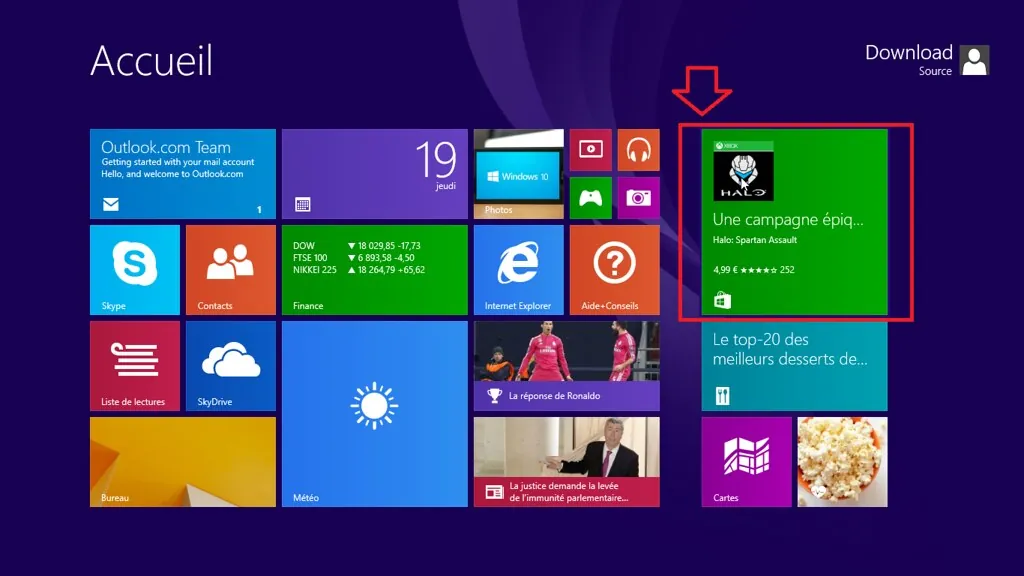The image size is (1024, 576).
Task: Click the Download user name
Action: [908, 52]
